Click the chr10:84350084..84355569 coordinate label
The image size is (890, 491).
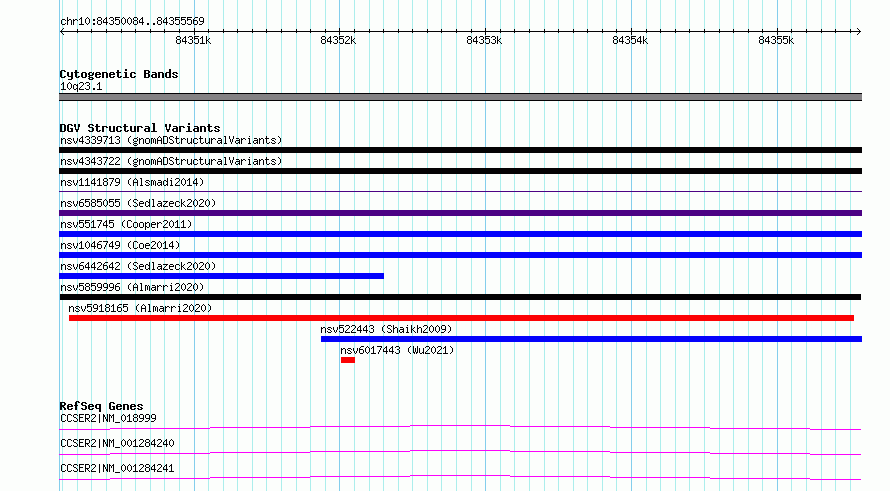coord(132,21)
